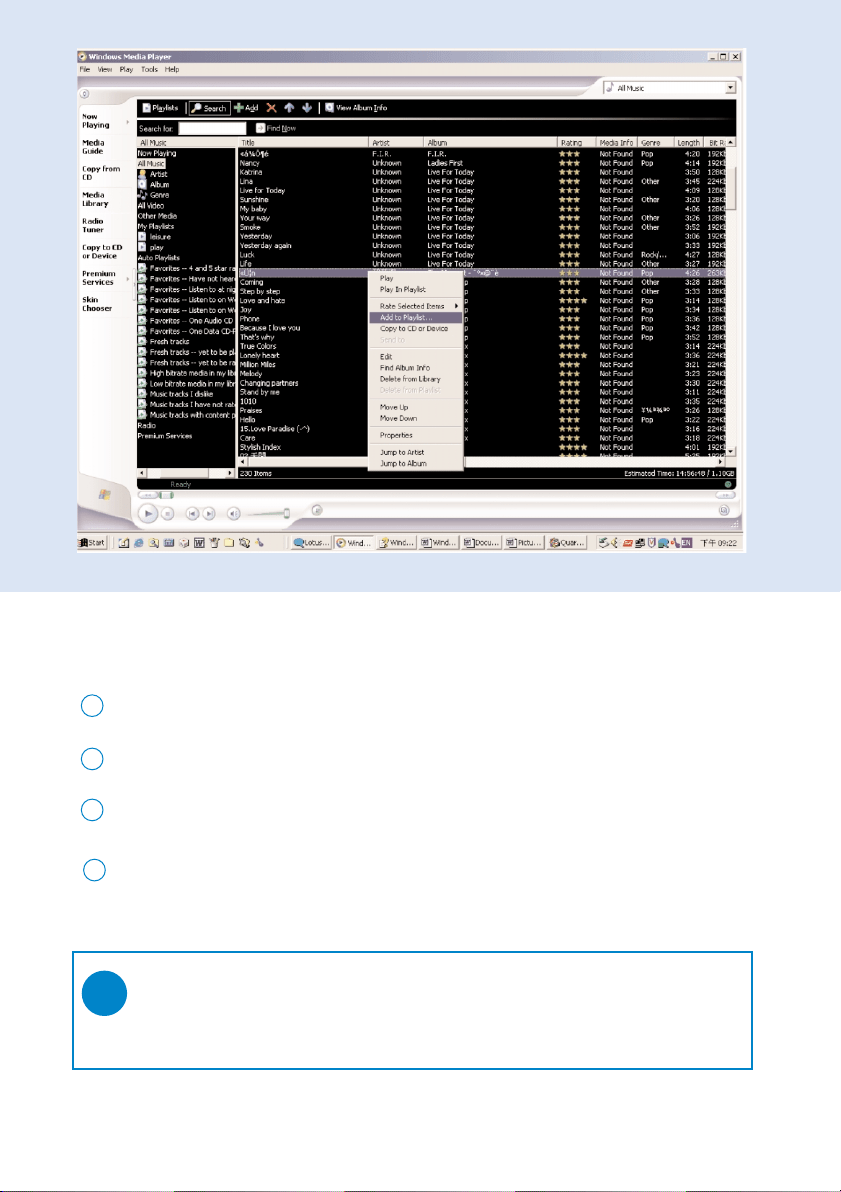Sort by the Rating column header
Viewport: 841px width, 1192px height.
pos(576,143)
